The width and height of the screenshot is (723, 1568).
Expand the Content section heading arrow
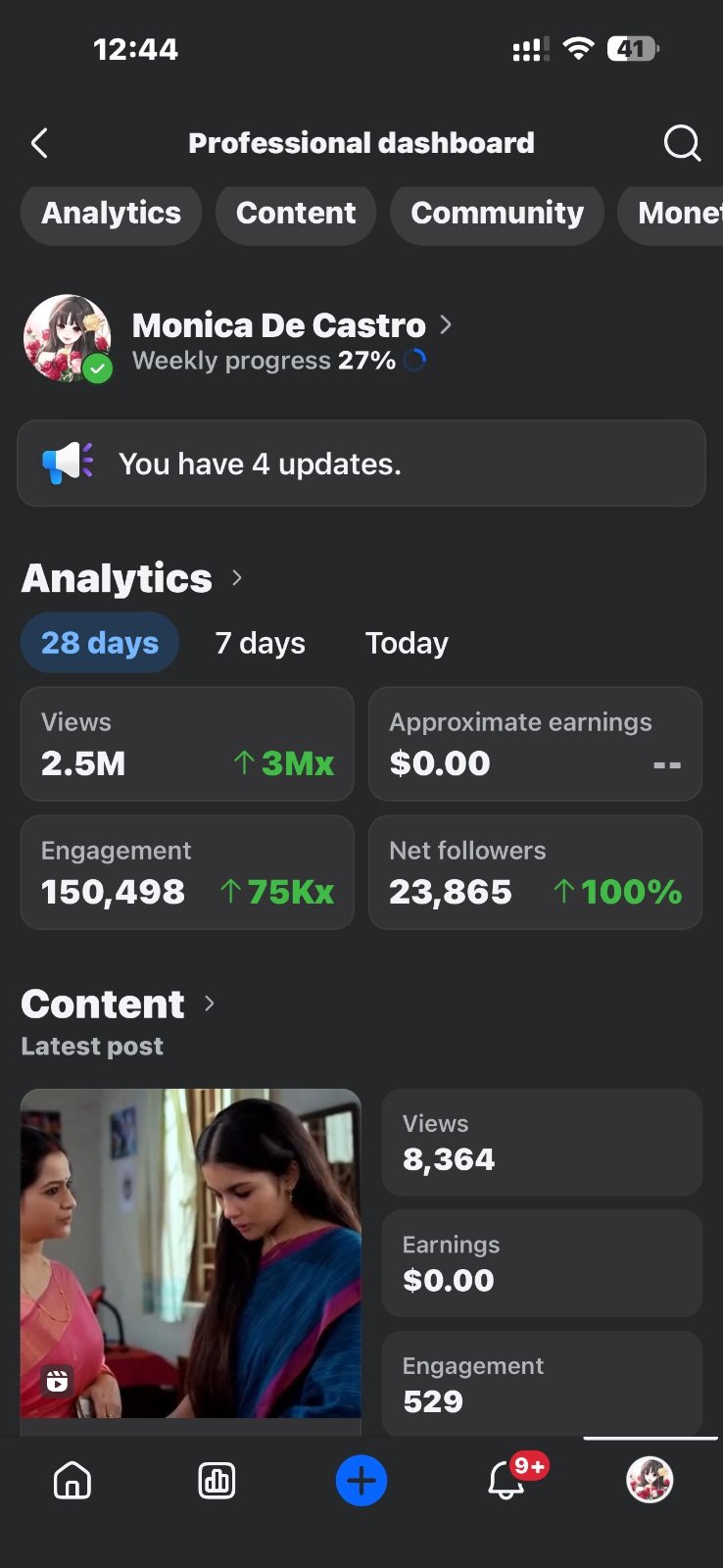(x=210, y=1004)
